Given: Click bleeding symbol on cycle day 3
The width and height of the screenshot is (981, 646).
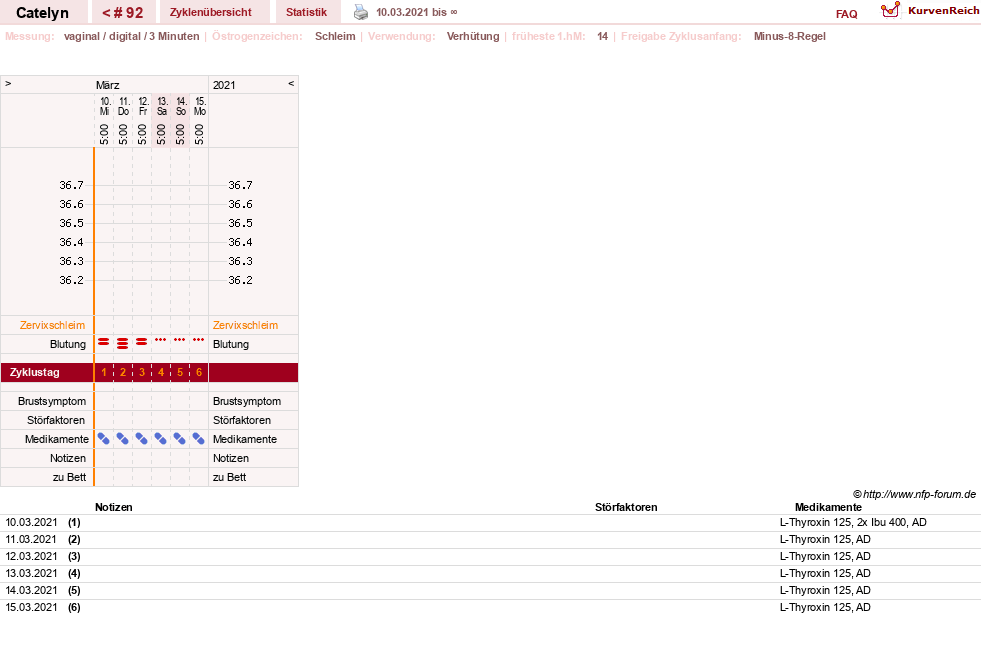Looking at the screenshot, I should [x=142, y=341].
